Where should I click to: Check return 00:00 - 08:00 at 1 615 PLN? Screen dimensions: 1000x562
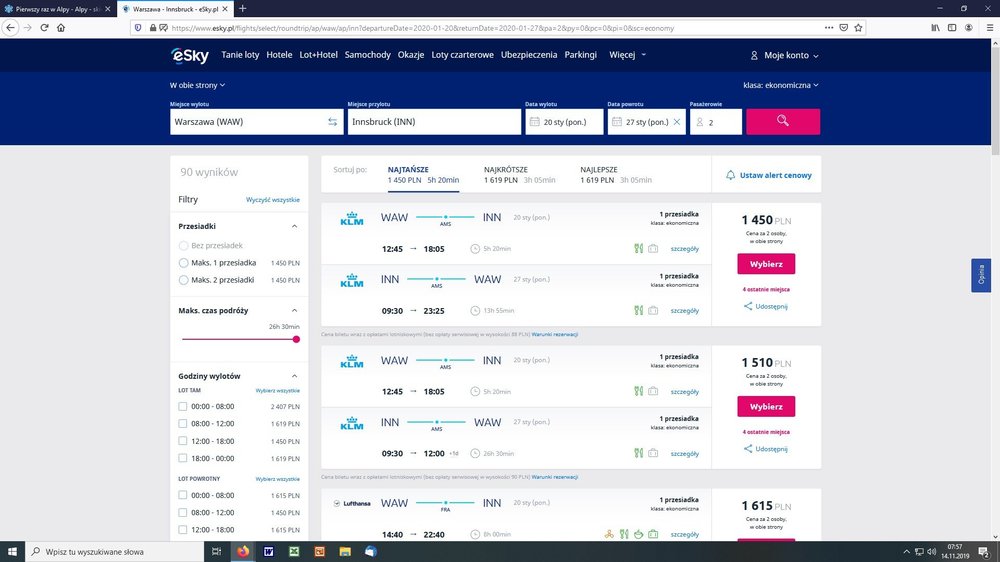pyautogui.click(x=183, y=495)
